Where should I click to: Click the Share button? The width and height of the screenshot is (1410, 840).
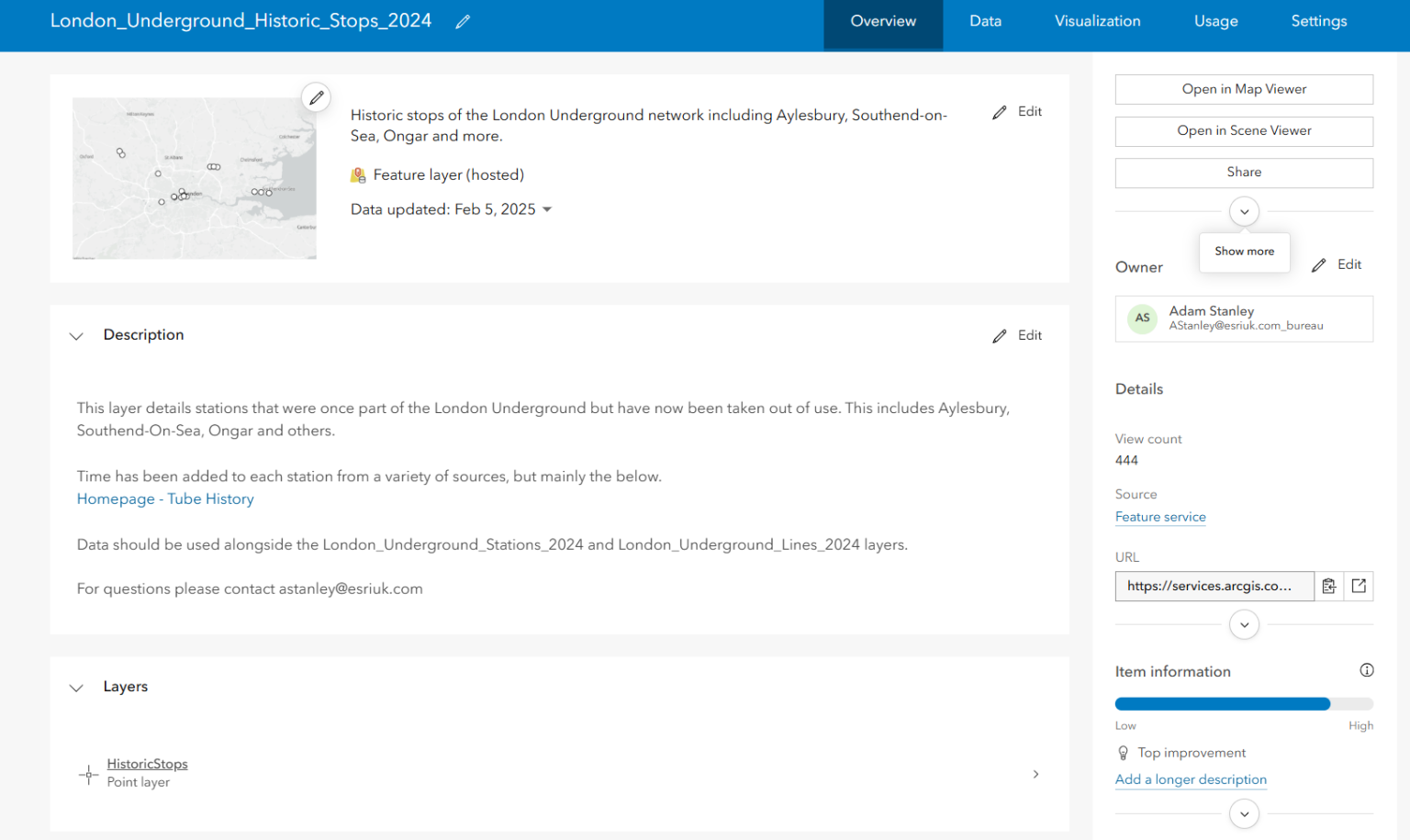(1244, 173)
